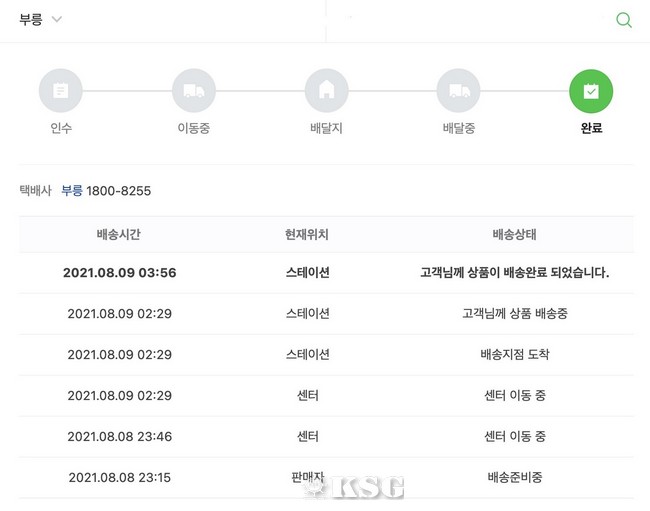Click the 이동중 truck step icon
The image size is (650, 511).
point(194,91)
